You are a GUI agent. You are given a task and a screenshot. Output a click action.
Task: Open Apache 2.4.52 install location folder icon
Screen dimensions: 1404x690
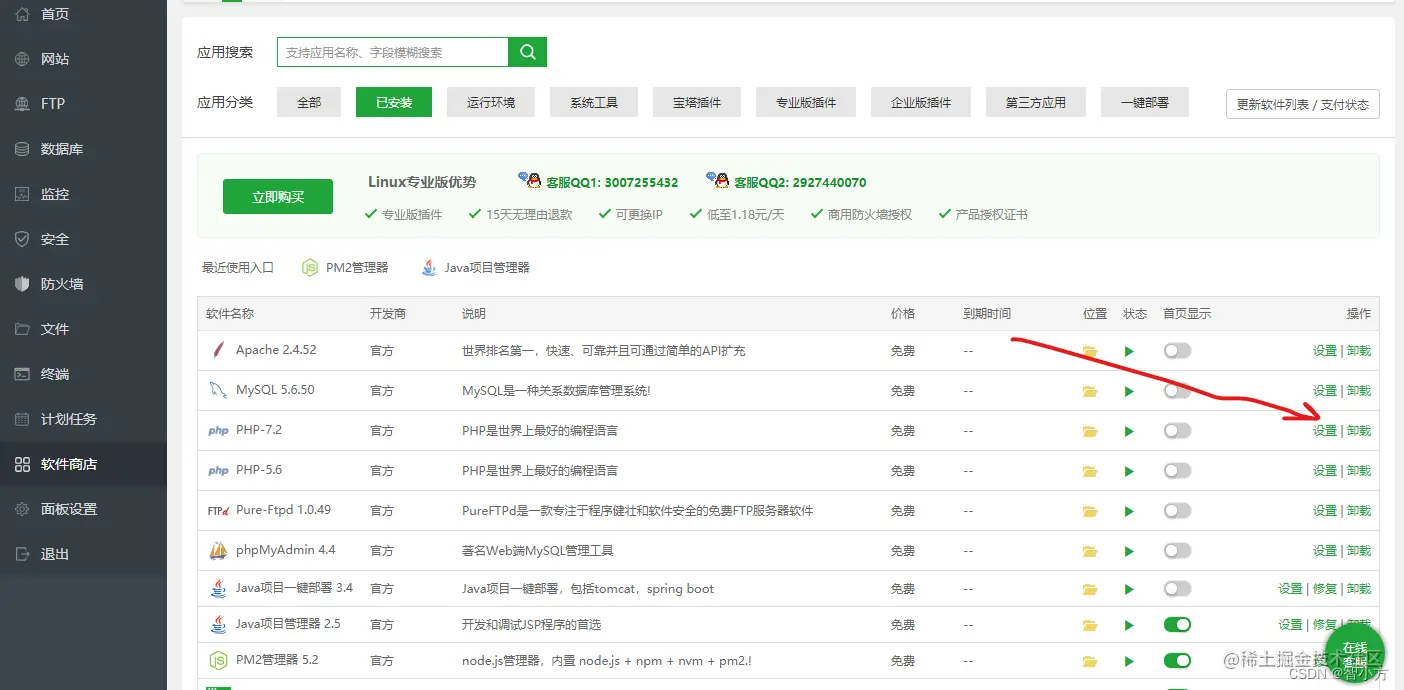pos(1089,350)
